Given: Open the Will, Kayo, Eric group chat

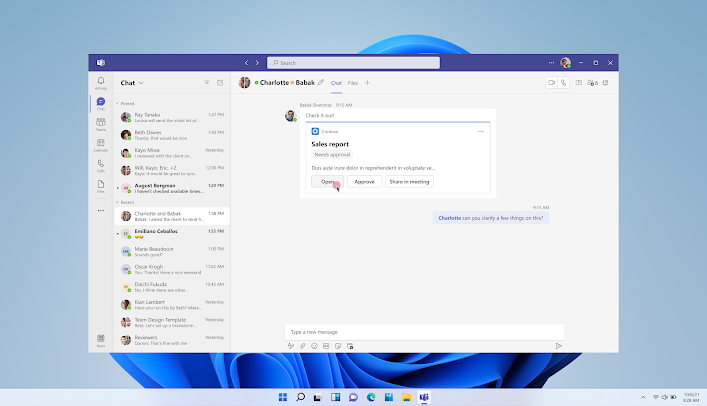Looking at the screenshot, I should pyautogui.click(x=172, y=170).
